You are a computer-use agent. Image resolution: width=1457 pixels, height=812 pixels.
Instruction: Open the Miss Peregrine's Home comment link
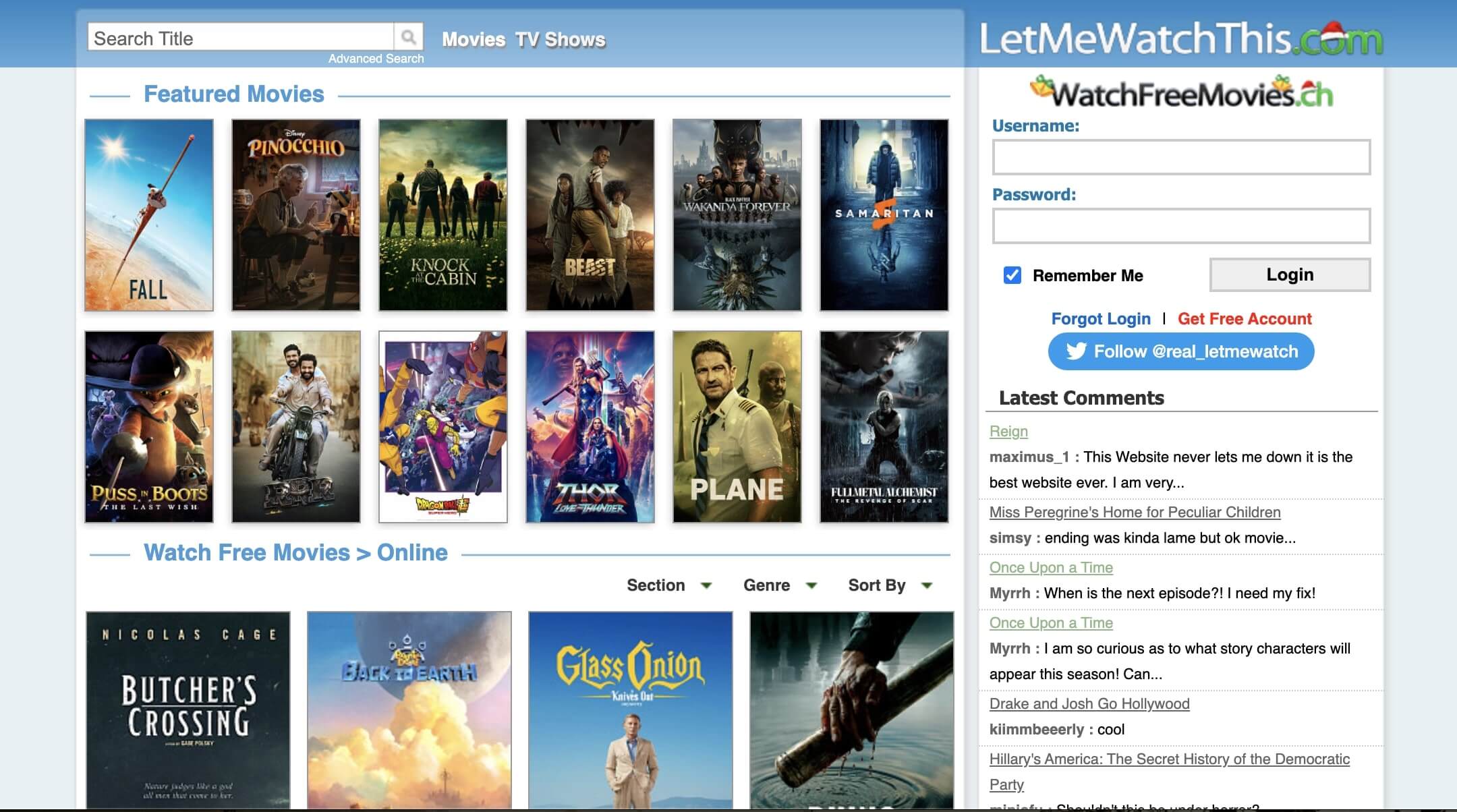pos(1135,512)
